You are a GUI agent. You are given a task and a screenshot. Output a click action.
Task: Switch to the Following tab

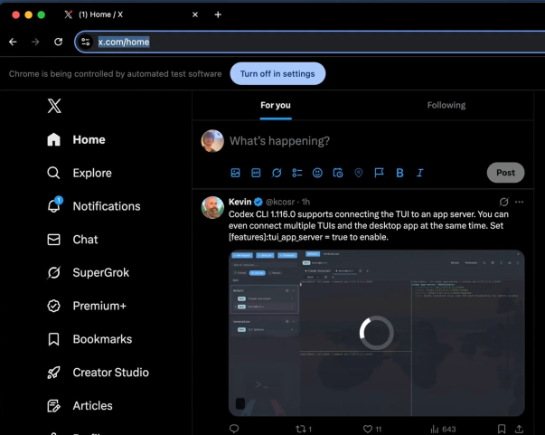pyautogui.click(x=446, y=105)
